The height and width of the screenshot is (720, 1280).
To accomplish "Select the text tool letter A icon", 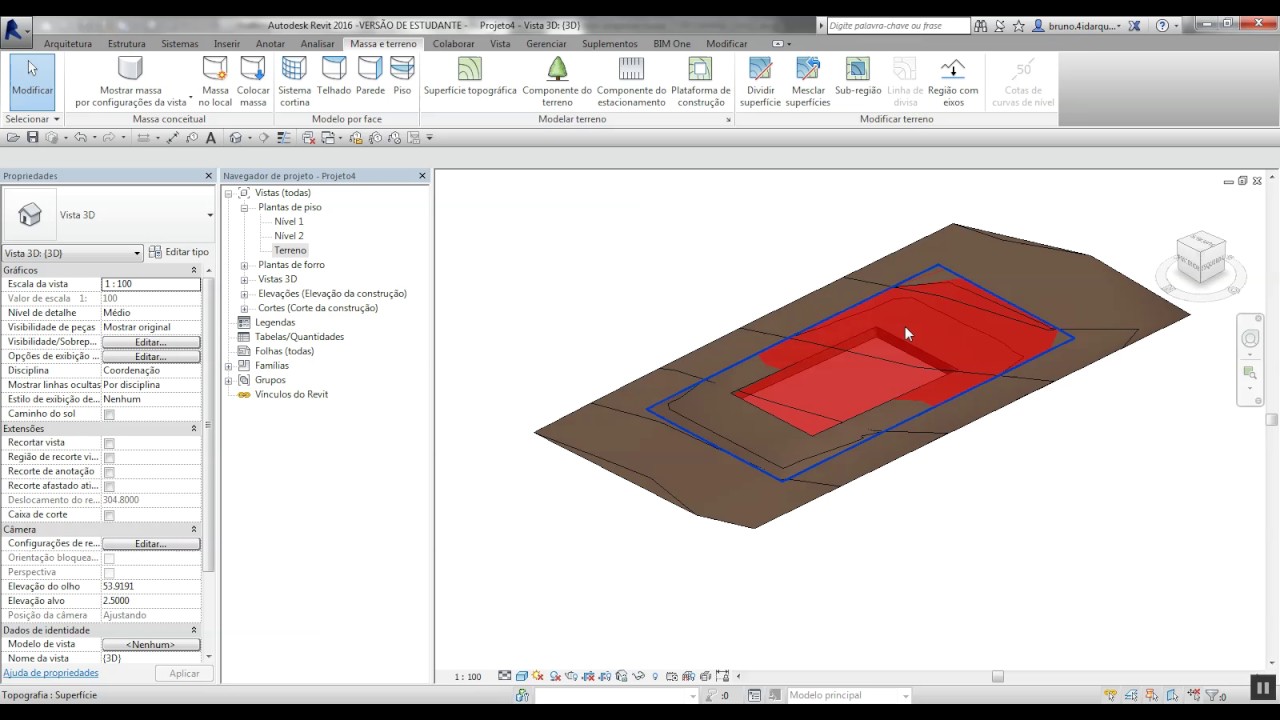I will [x=211, y=138].
